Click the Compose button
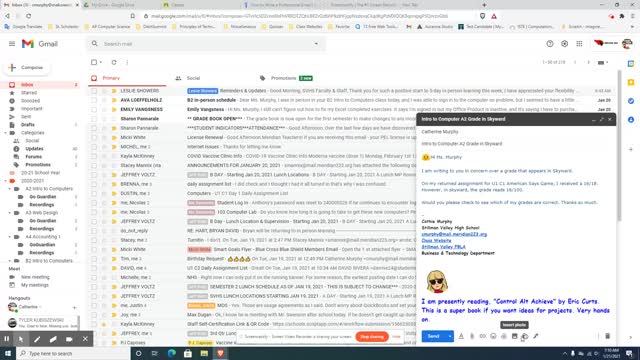This screenshot has width=640, height=360. click(26, 67)
